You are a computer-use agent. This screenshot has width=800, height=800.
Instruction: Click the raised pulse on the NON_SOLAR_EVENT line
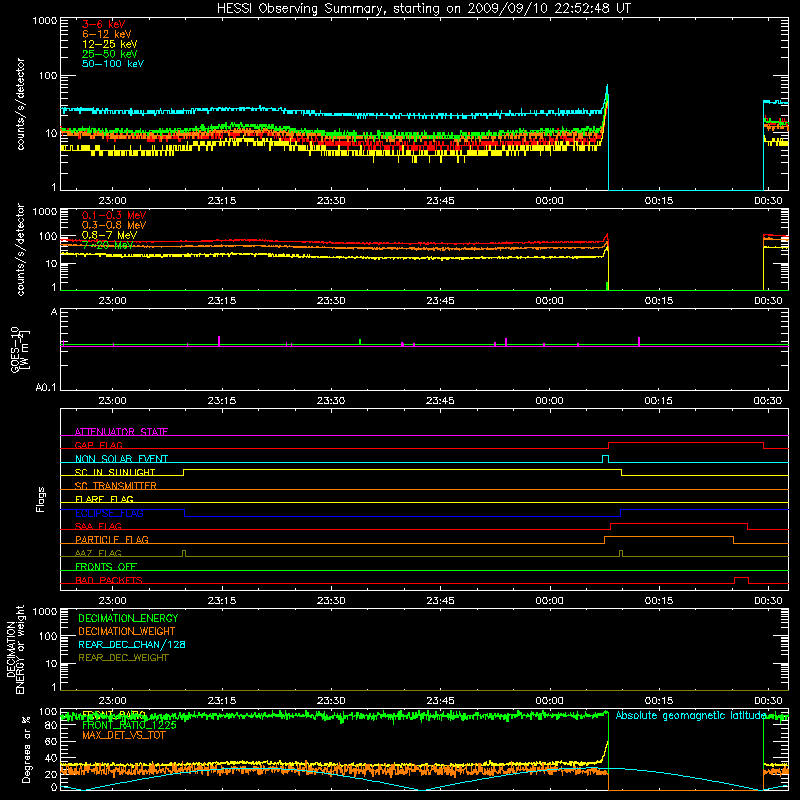[x=606, y=458]
